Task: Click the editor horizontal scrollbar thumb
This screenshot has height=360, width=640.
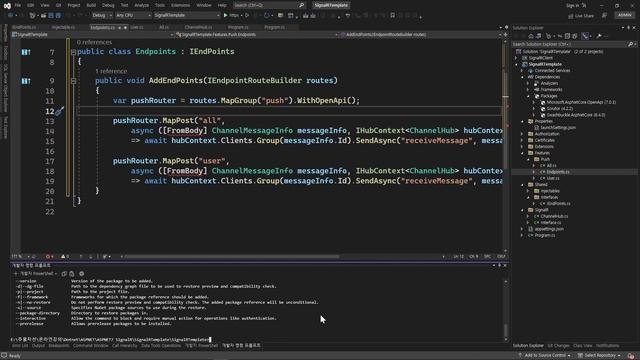Action: tap(232, 257)
